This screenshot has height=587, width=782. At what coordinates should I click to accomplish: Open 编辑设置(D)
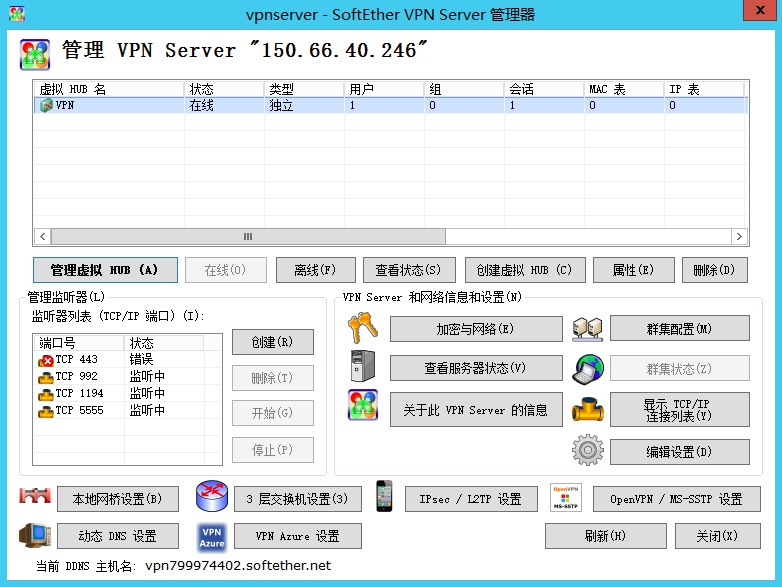680,451
